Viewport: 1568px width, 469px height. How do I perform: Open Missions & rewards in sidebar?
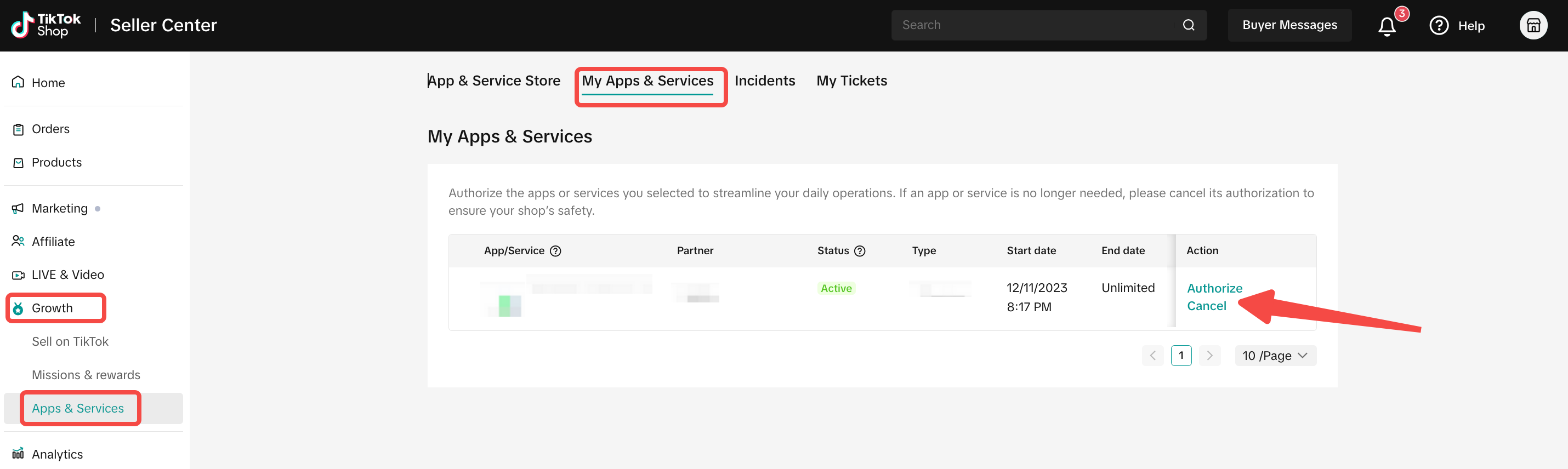[x=86, y=375]
